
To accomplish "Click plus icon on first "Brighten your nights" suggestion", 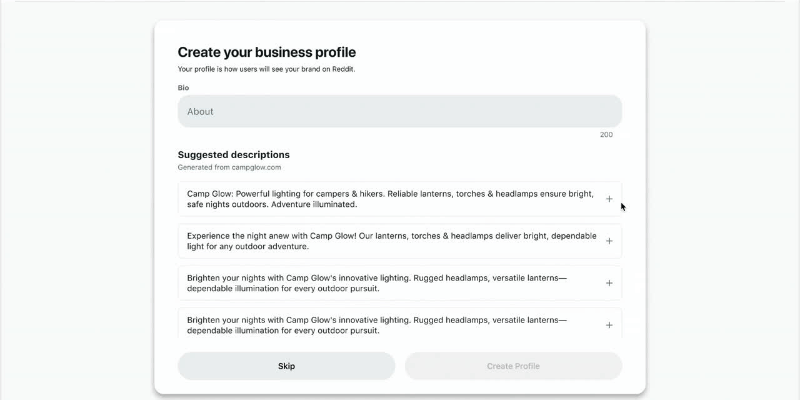I will pos(609,283).
